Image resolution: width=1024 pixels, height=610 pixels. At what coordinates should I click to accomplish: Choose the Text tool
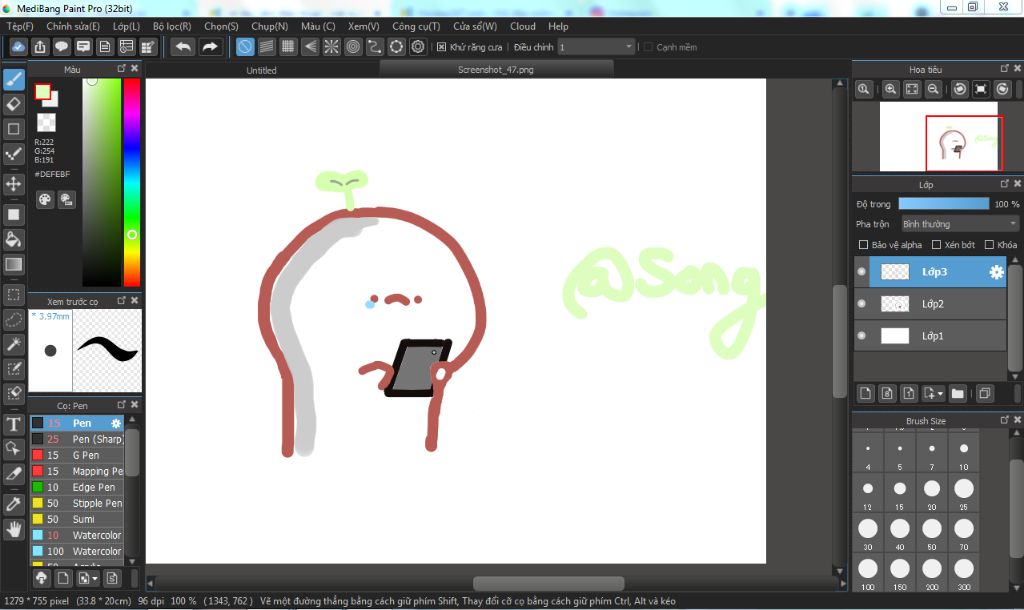14,425
